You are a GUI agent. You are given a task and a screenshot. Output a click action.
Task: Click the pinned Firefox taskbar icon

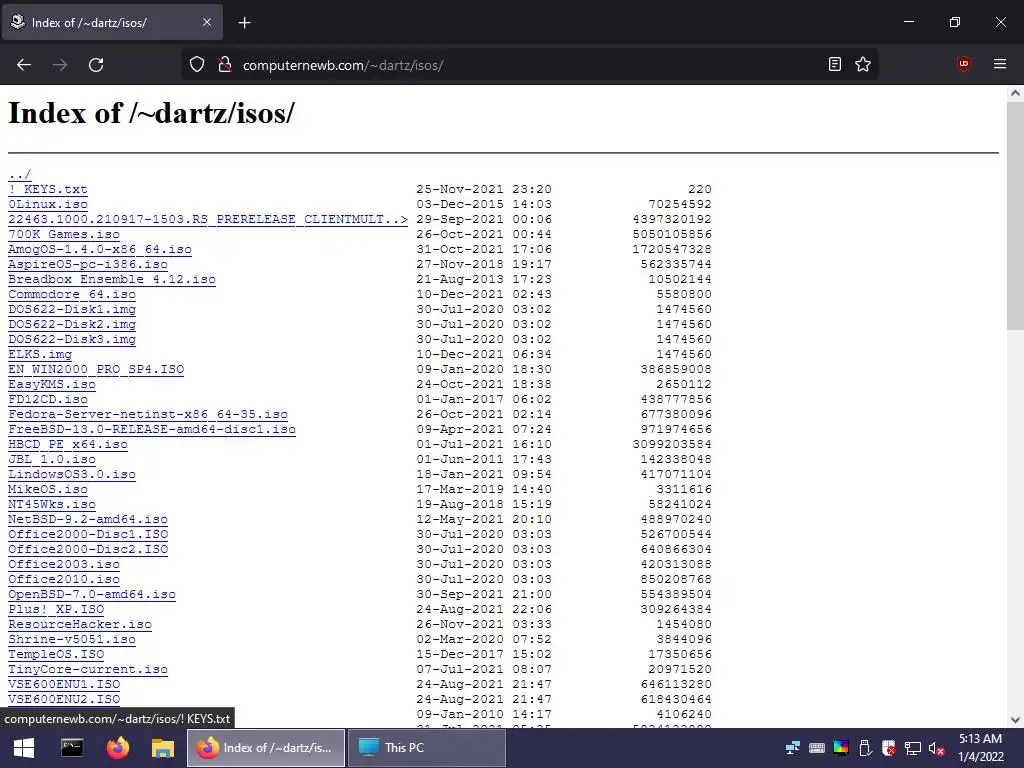pos(118,748)
